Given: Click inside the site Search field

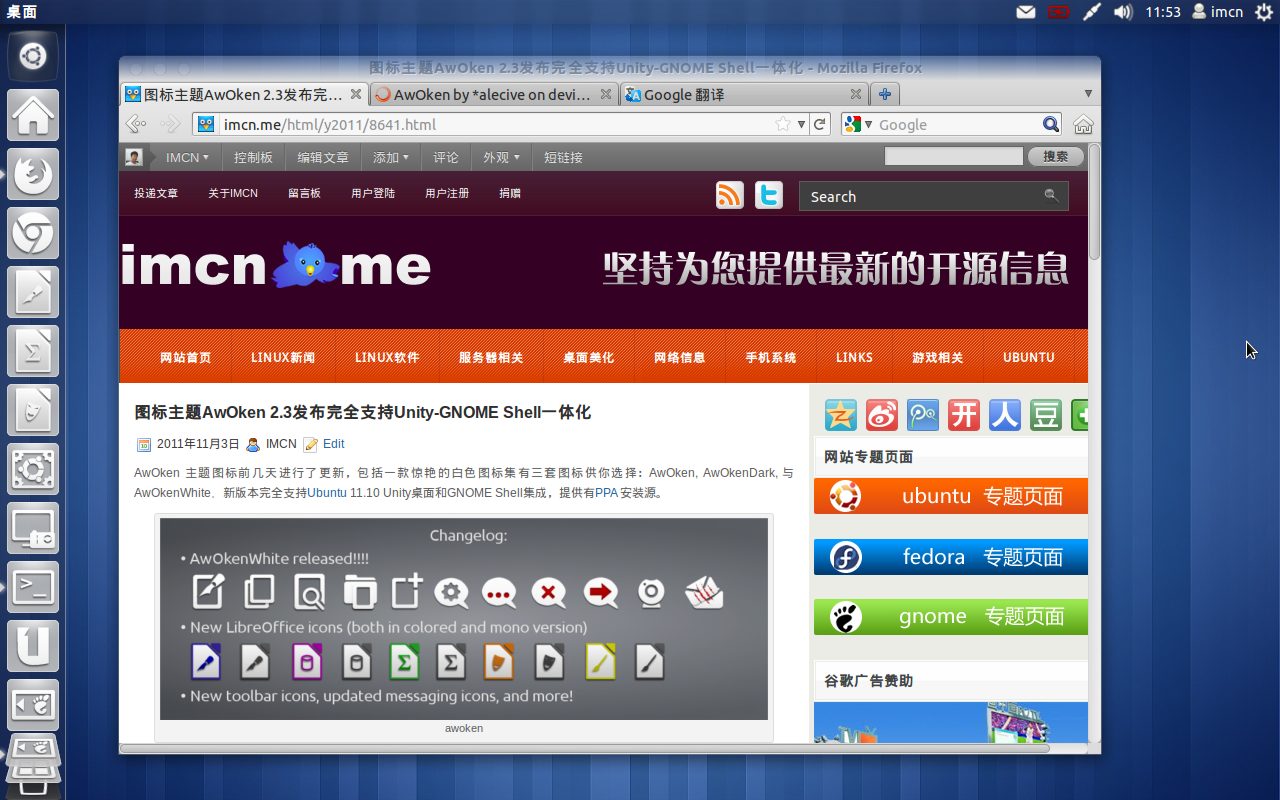Looking at the screenshot, I should [x=922, y=196].
